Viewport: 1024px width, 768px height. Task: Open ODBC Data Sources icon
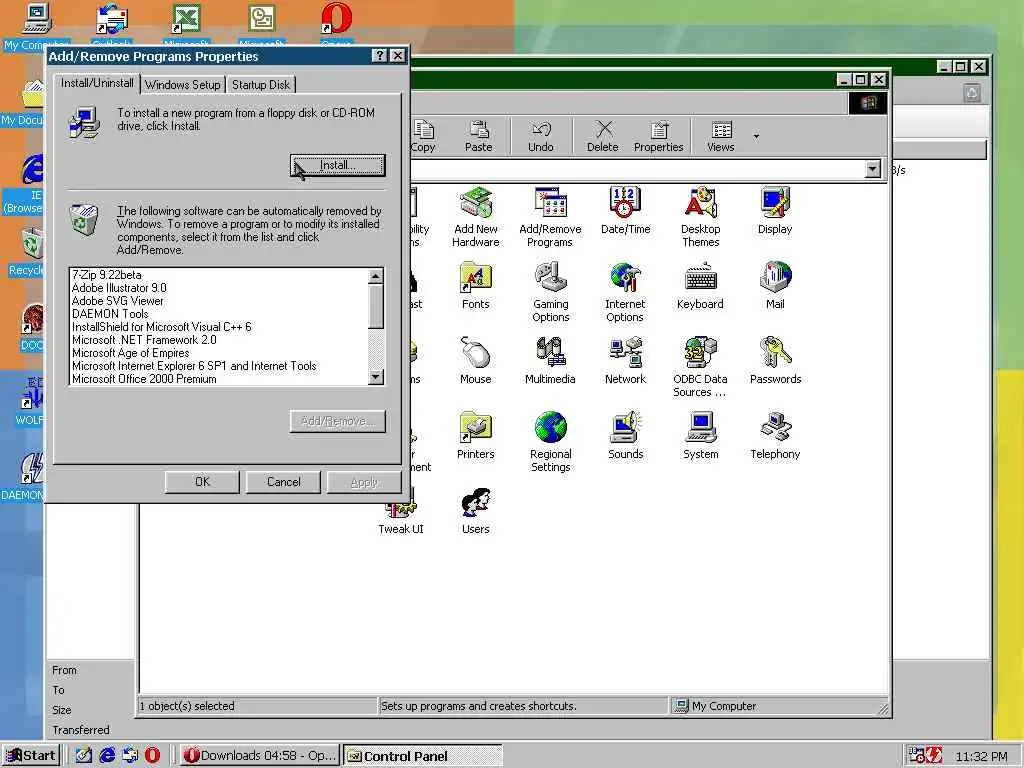(x=700, y=368)
